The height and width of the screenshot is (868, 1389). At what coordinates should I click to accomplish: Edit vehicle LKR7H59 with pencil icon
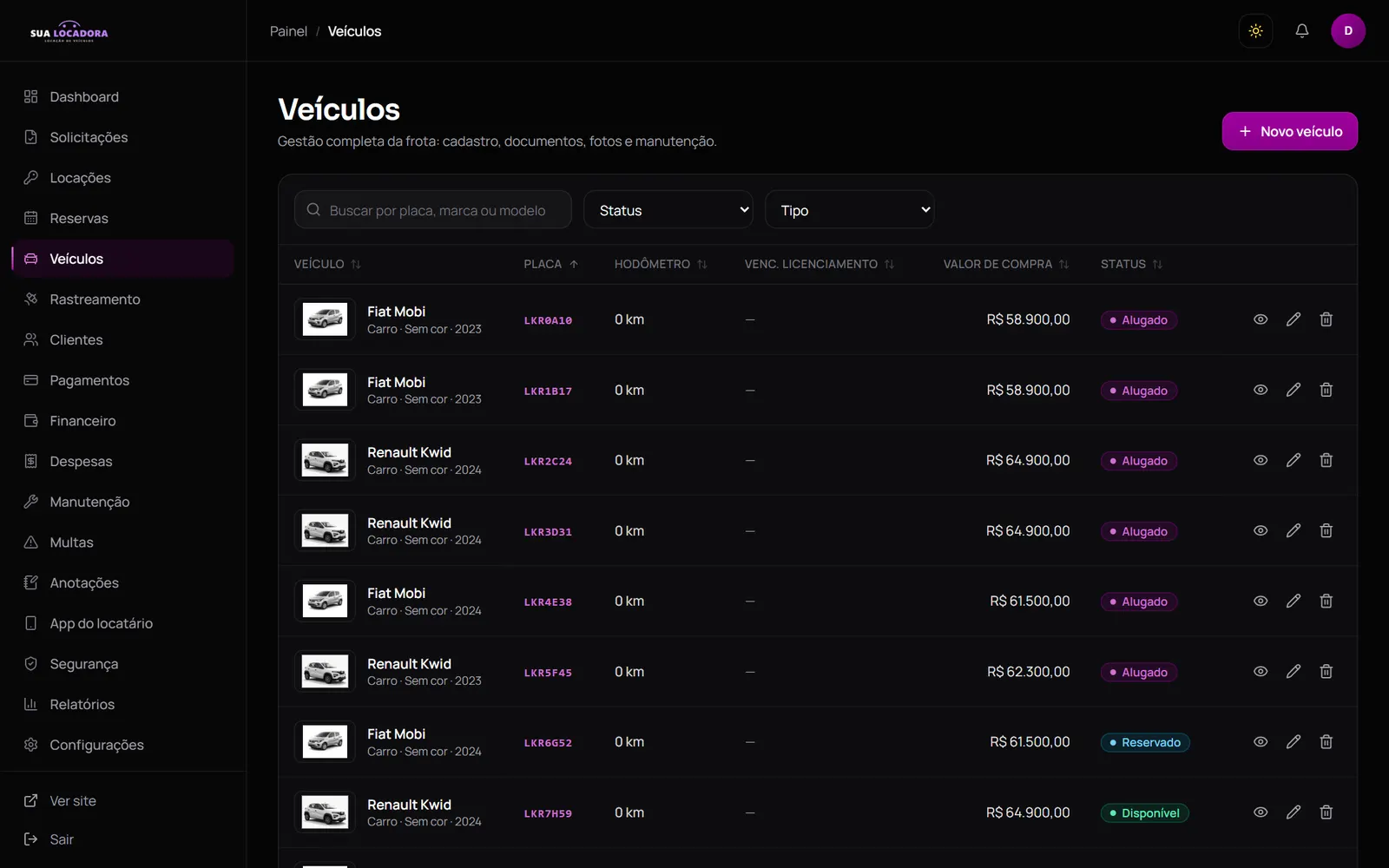(x=1294, y=812)
